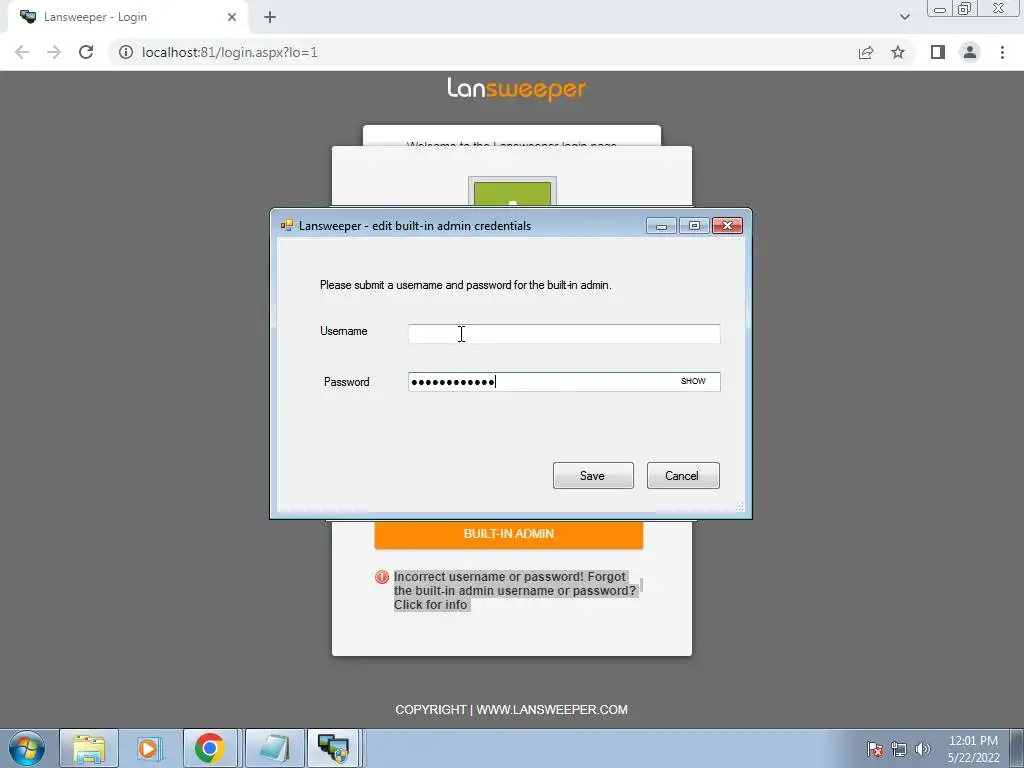
Task: Go forward in browser history
Action: [x=54, y=52]
